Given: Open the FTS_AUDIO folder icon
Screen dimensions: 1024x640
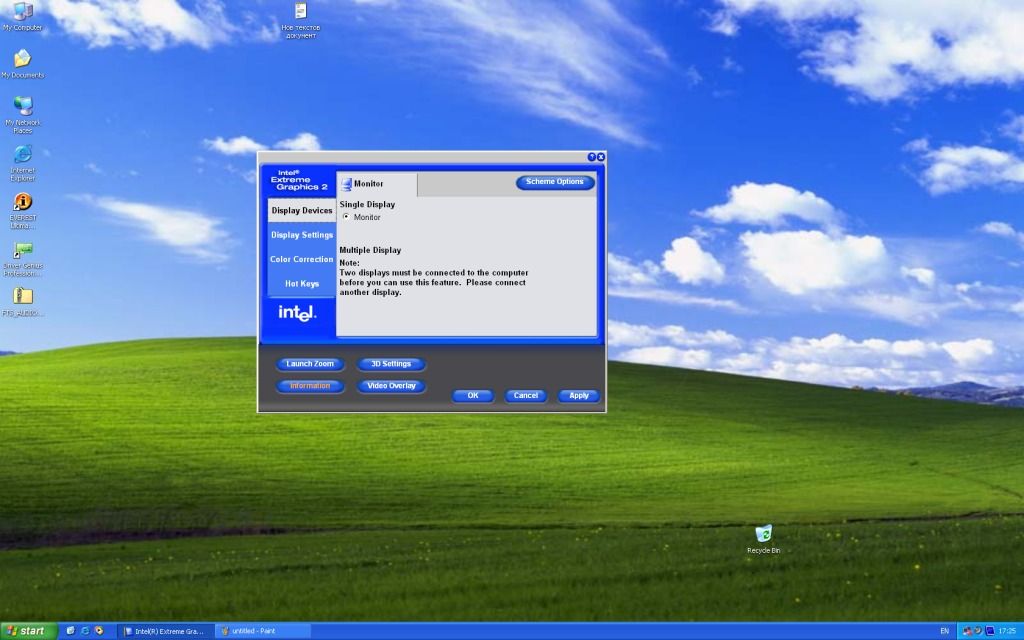Looking at the screenshot, I should pos(23,301).
